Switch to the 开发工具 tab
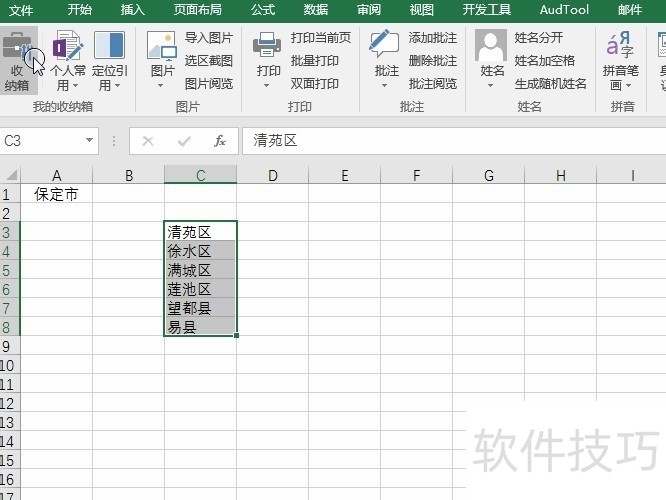The width and height of the screenshot is (666, 500). click(x=487, y=9)
